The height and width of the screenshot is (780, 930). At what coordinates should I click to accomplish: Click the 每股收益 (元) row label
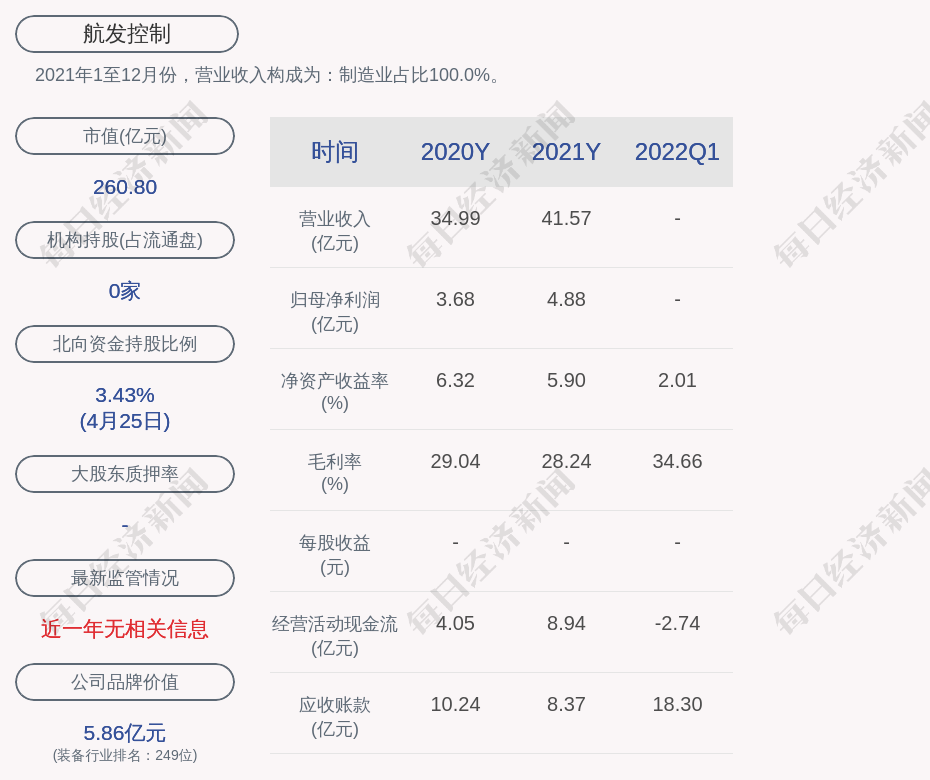tap(335, 555)
